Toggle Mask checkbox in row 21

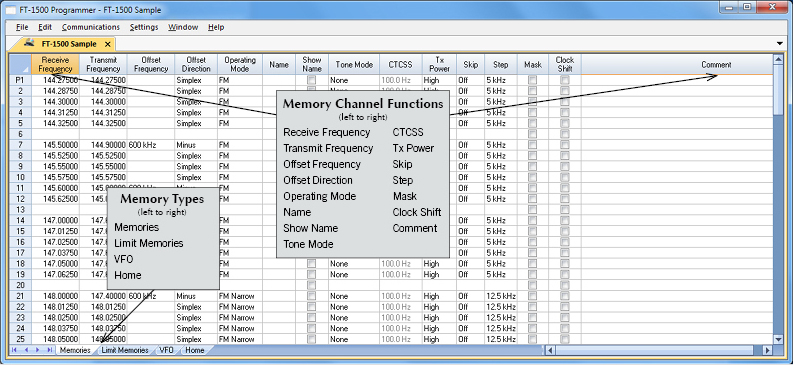(x=533, y=296)
